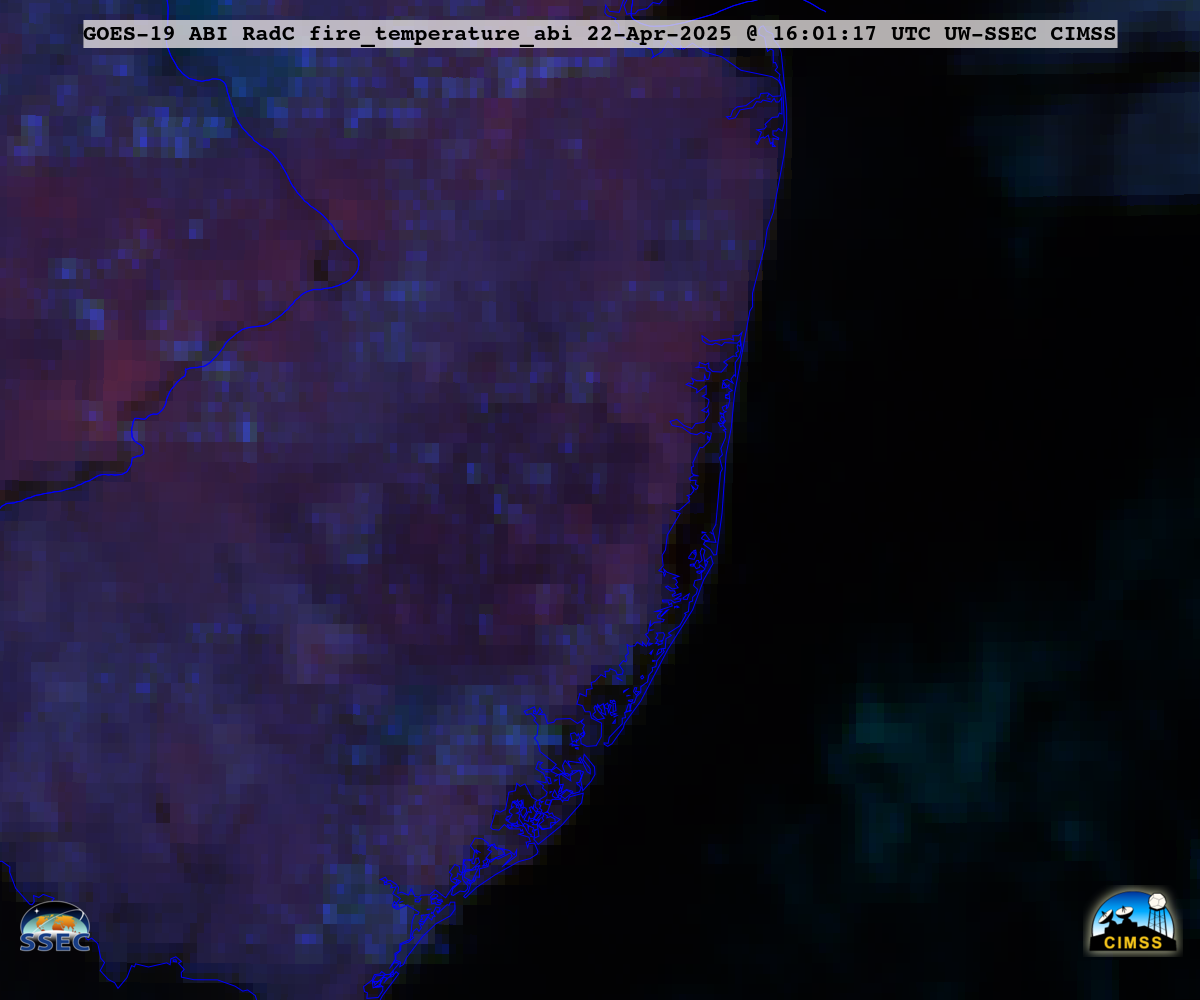Click the GOES-19 ABI image title text
The height and width of the screenshot is (1000, 1200).
tap(600, 34)
